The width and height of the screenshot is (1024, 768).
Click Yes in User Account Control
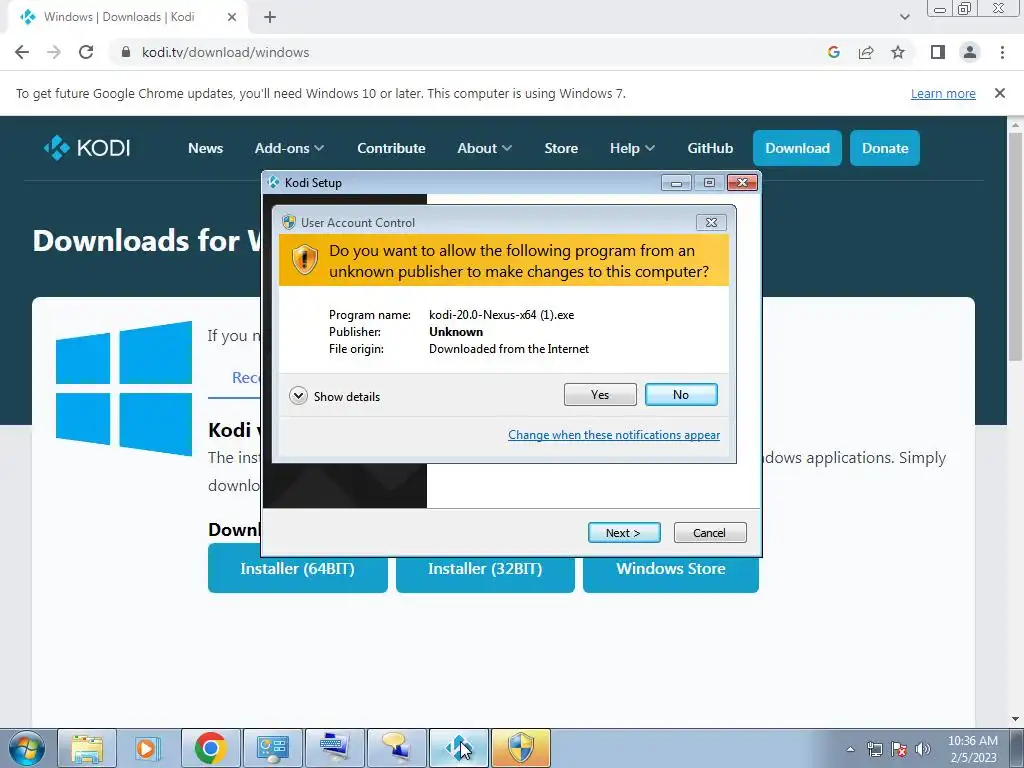(600, 394)
